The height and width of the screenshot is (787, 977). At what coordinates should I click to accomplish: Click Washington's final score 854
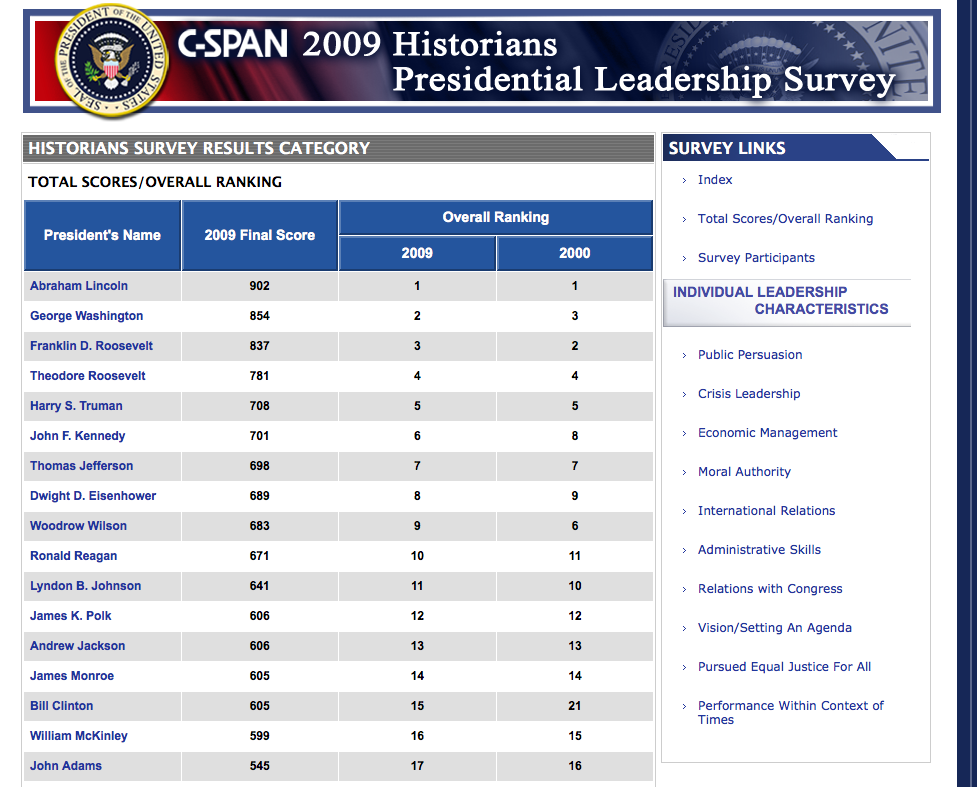[x=260, y=316]
